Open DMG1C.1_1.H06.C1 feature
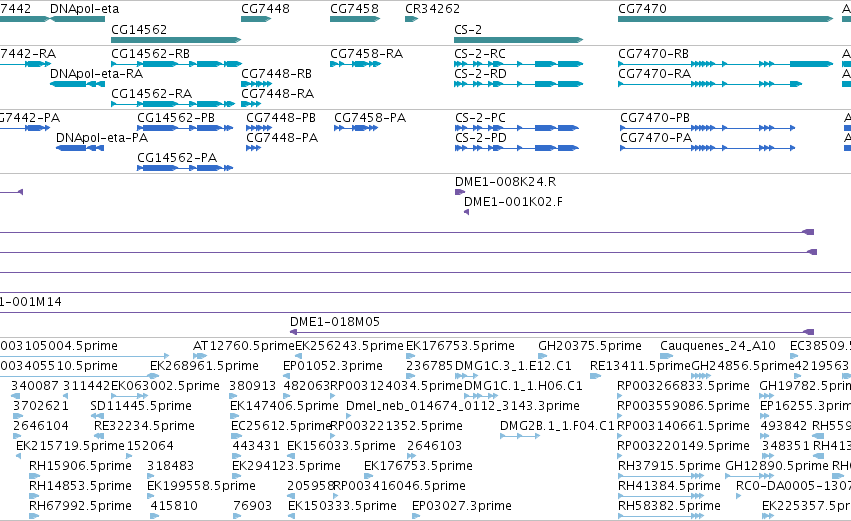Viewport: 851px width, 521px height. (523, 386)
